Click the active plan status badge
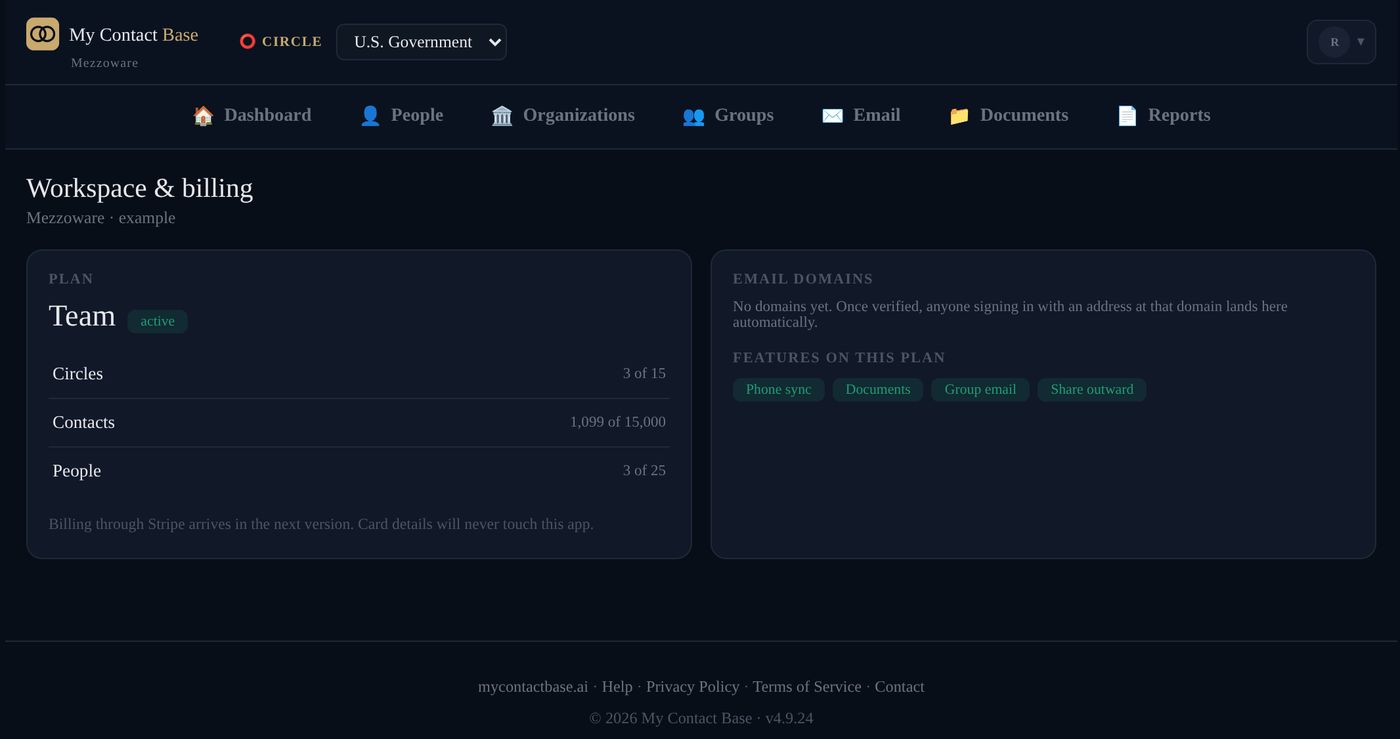1400x739 pixels. (x=157, y=321)
